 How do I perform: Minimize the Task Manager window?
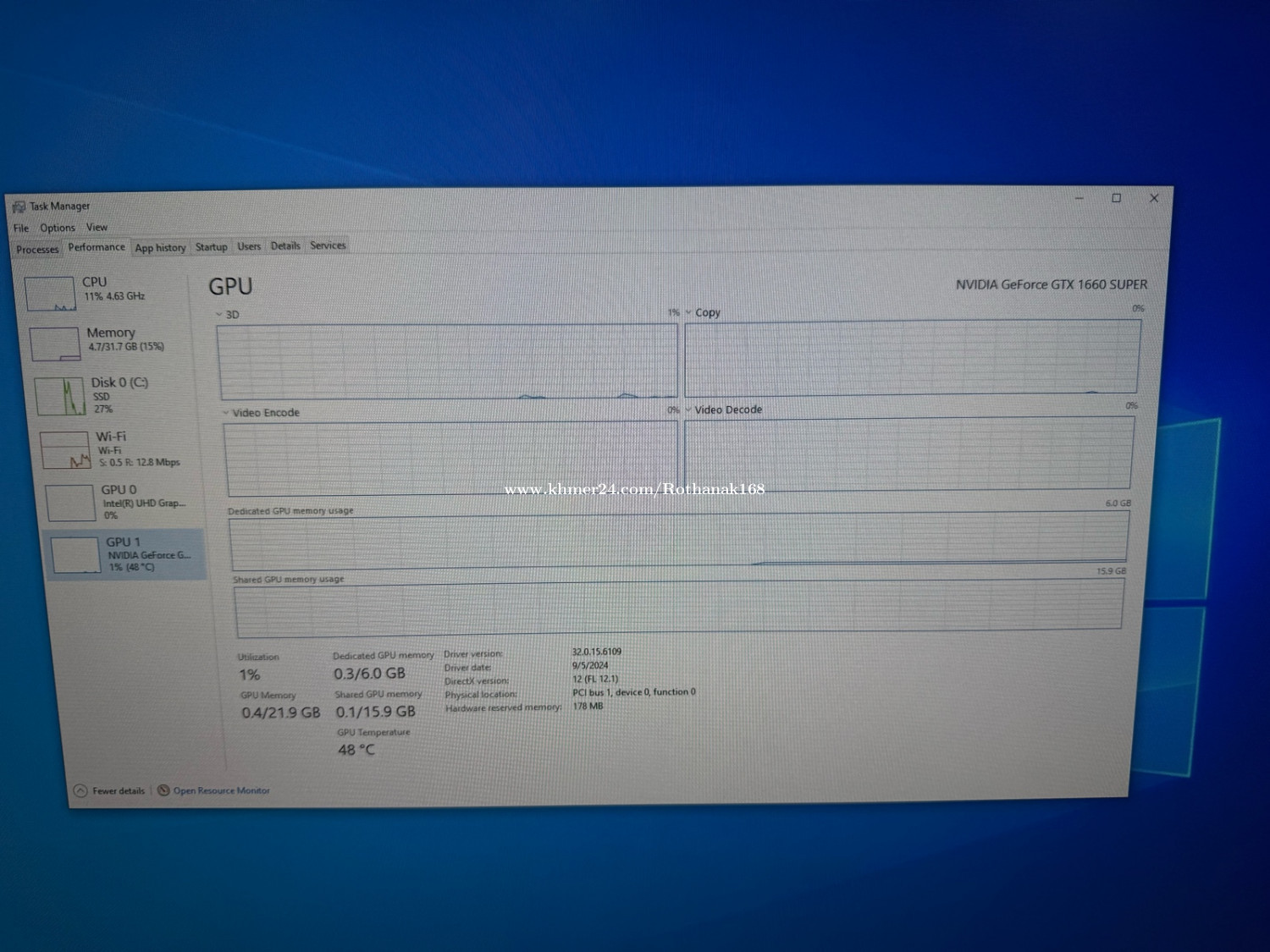(x=1079, y=198)
